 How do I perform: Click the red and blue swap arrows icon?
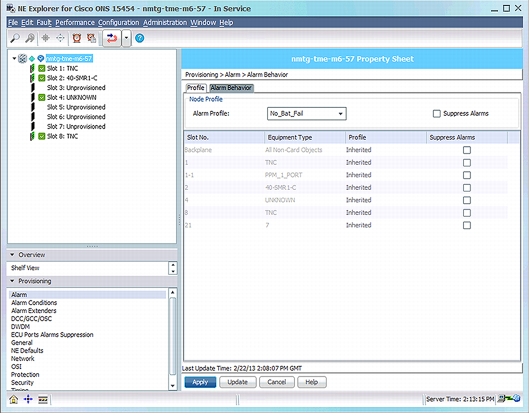click(112, 38)
